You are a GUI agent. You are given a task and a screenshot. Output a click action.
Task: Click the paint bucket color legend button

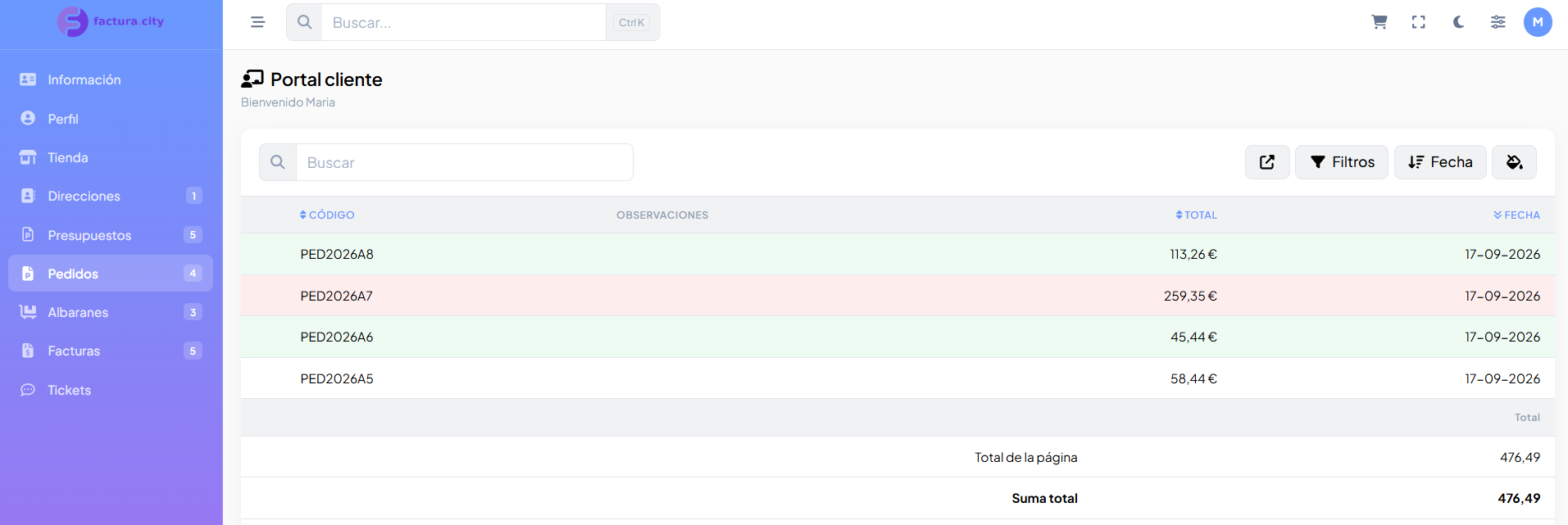[1514, 162]
